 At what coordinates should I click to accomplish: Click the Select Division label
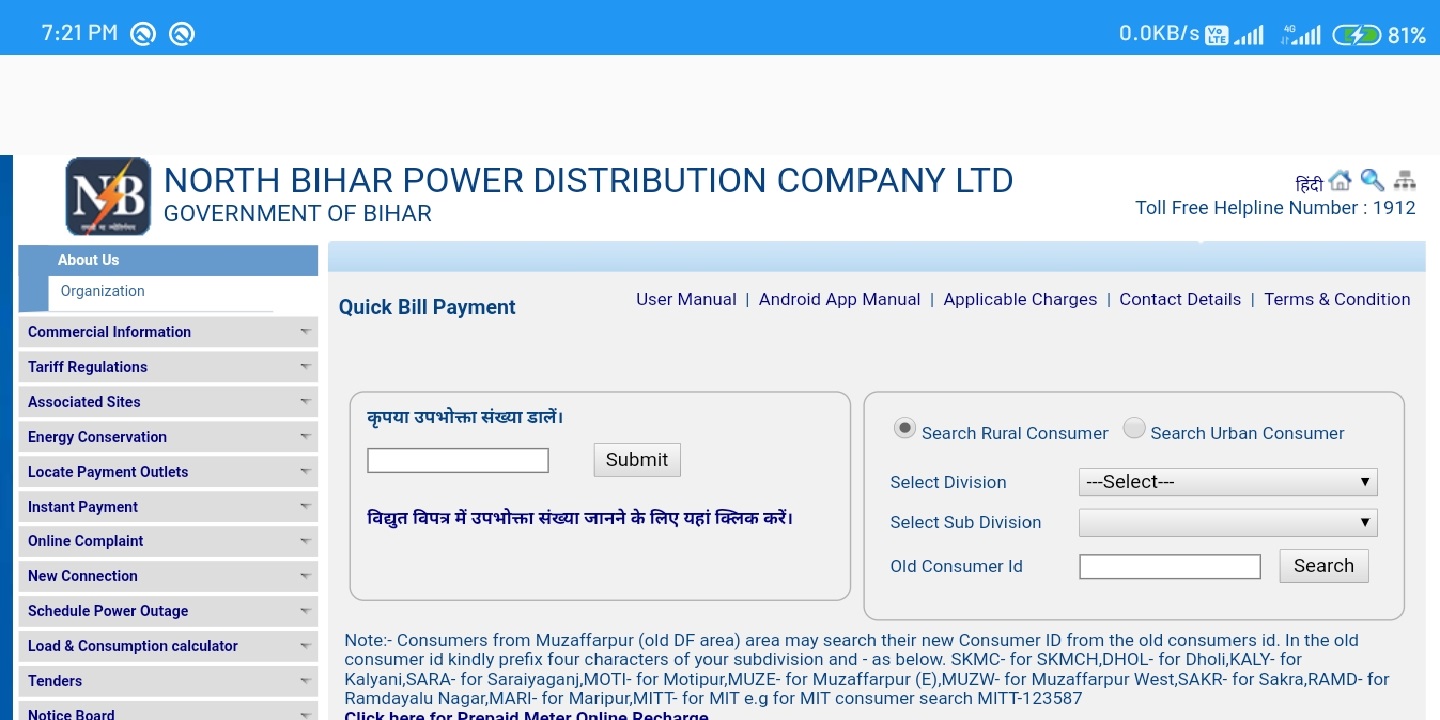coord(948,482)
